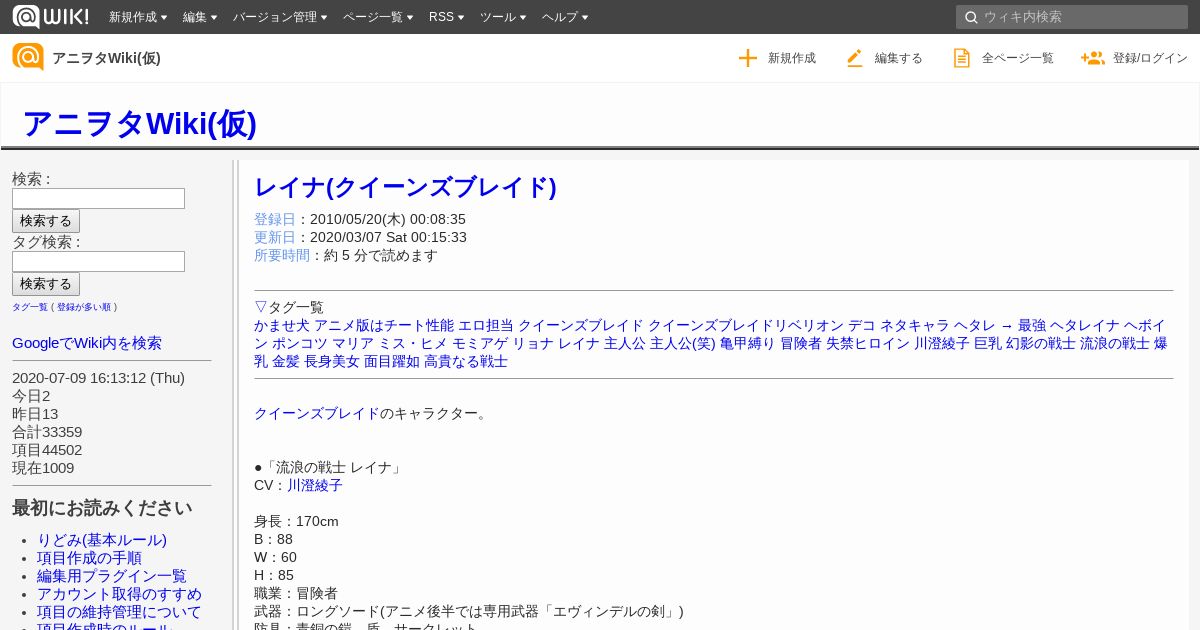Click the pencil icon for 編集する
1200x630 pixels.
854,58
